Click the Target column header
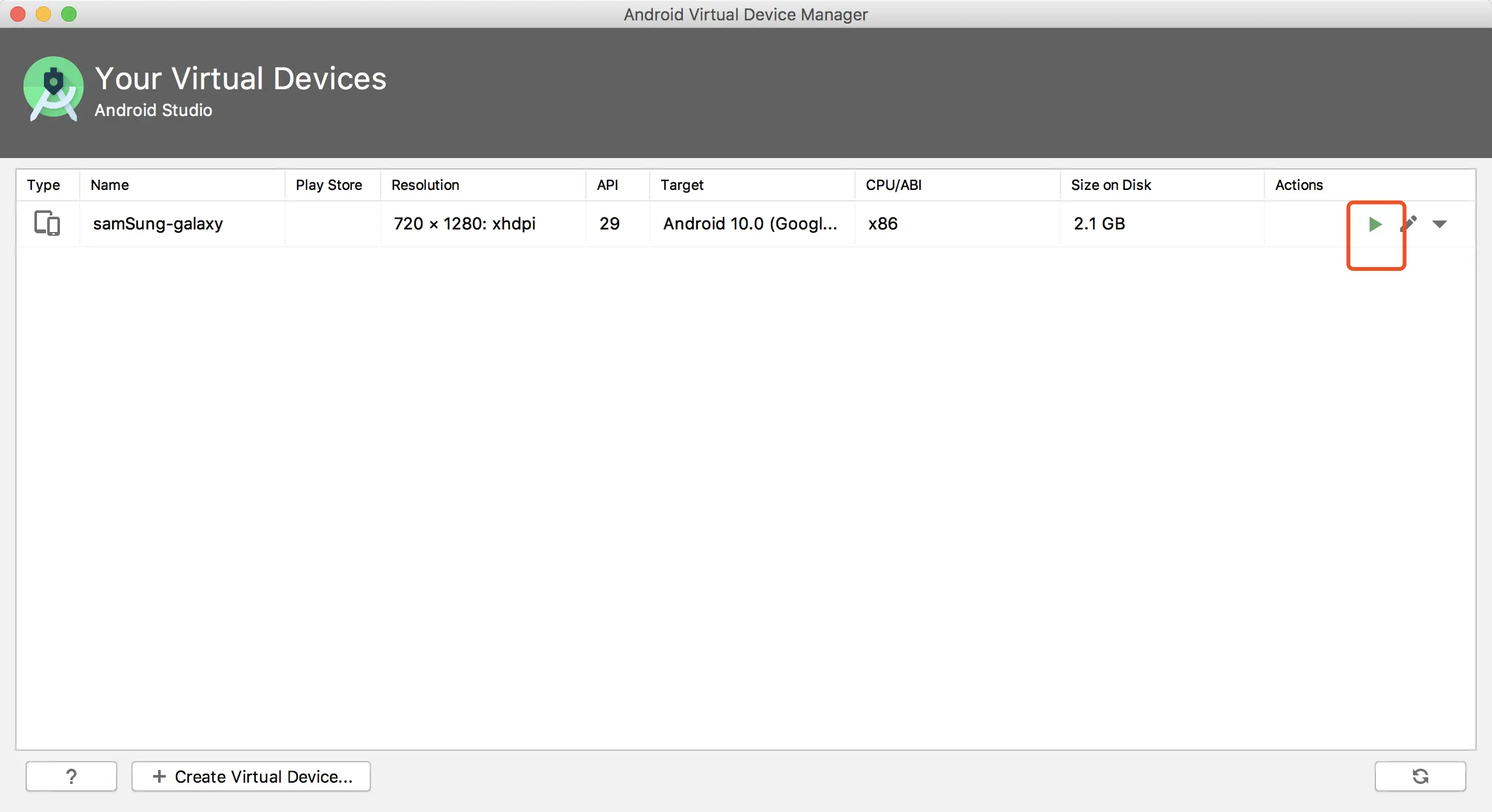The width and height of the screenshot is (1492, 812). pos(682,185)
